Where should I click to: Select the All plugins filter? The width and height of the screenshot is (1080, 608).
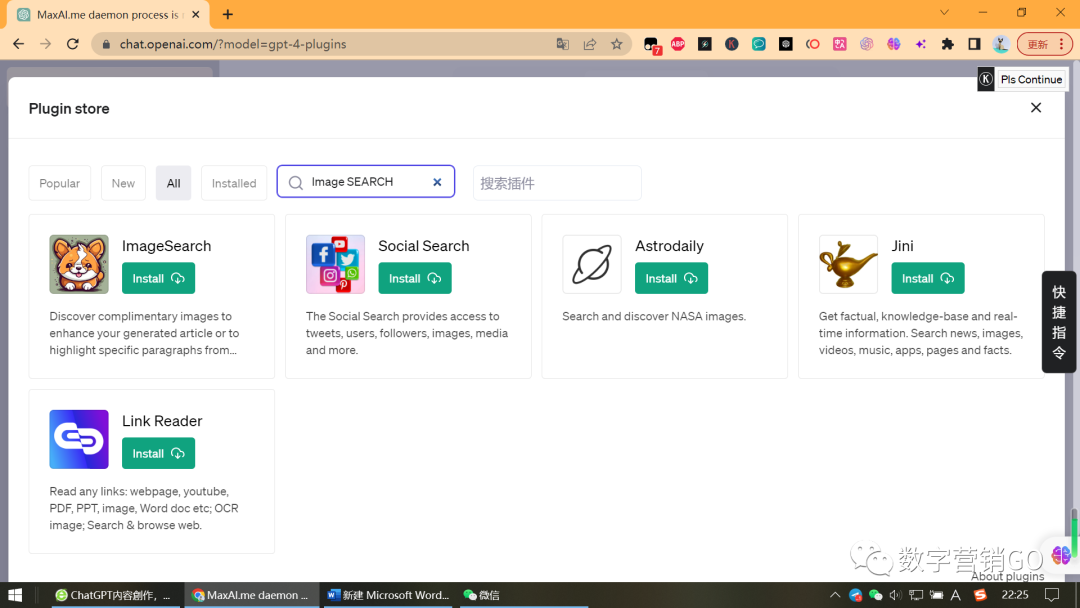(x=174, y=183)
